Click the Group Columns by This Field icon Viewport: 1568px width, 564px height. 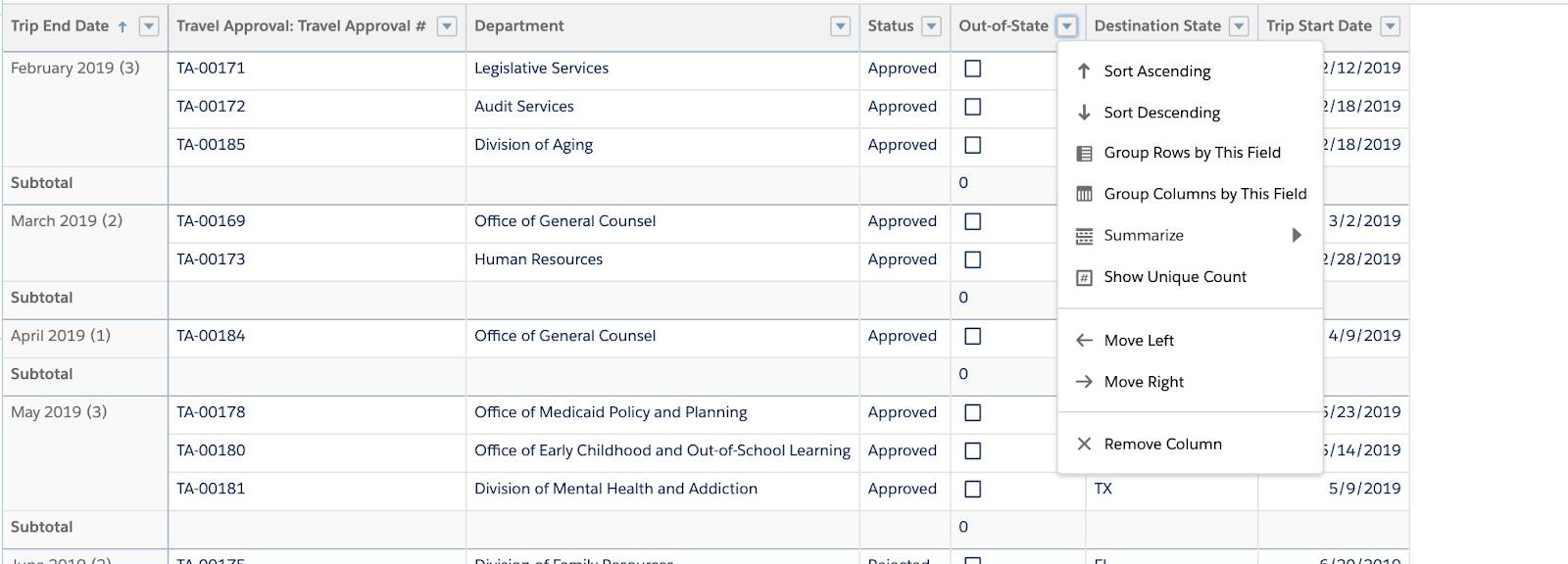pos(1084,194)
